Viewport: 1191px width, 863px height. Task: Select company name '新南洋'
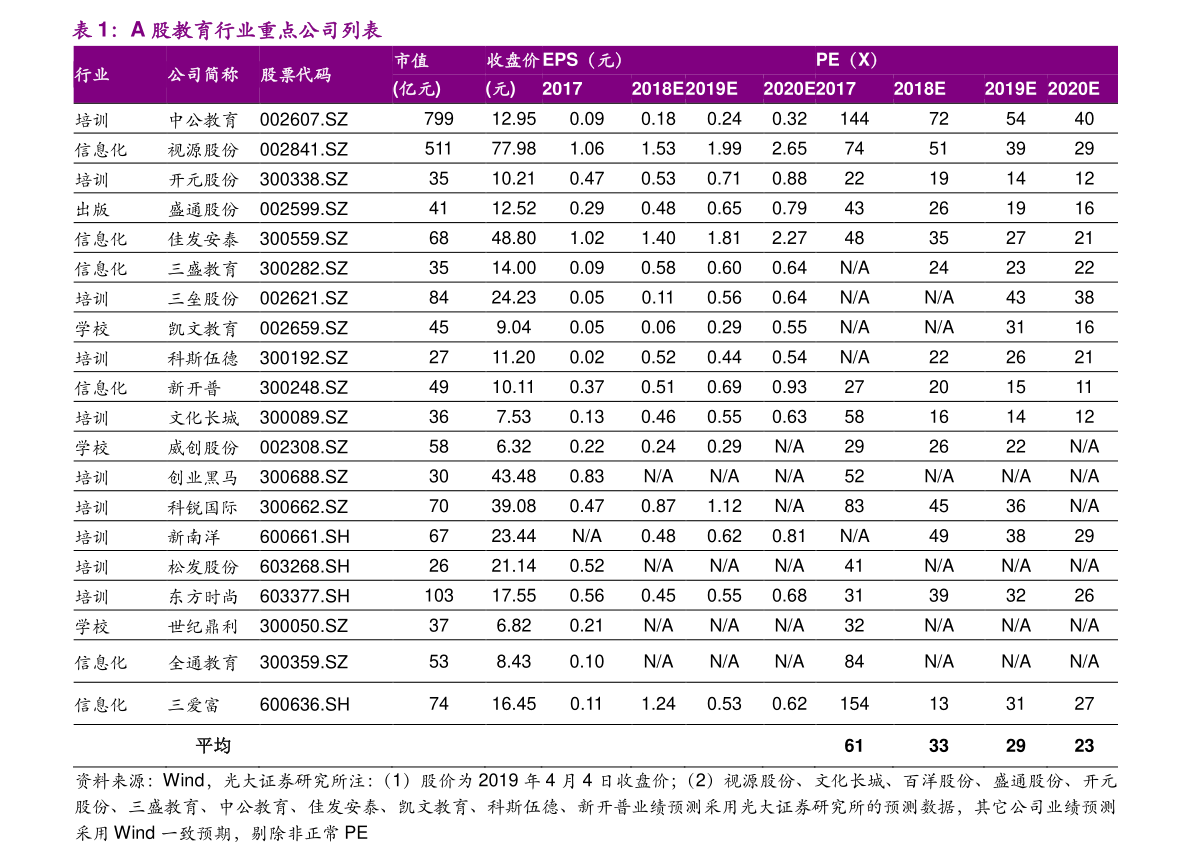point(194,537)
